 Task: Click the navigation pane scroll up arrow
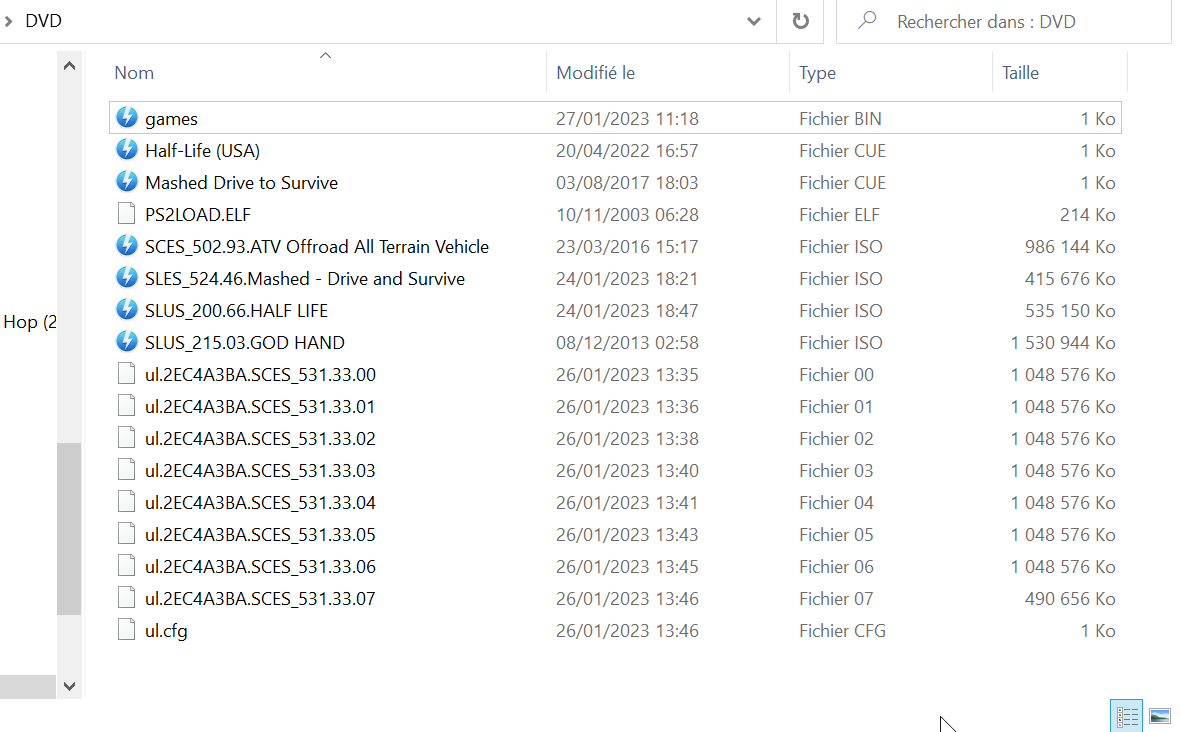click(x=69, y=66)
